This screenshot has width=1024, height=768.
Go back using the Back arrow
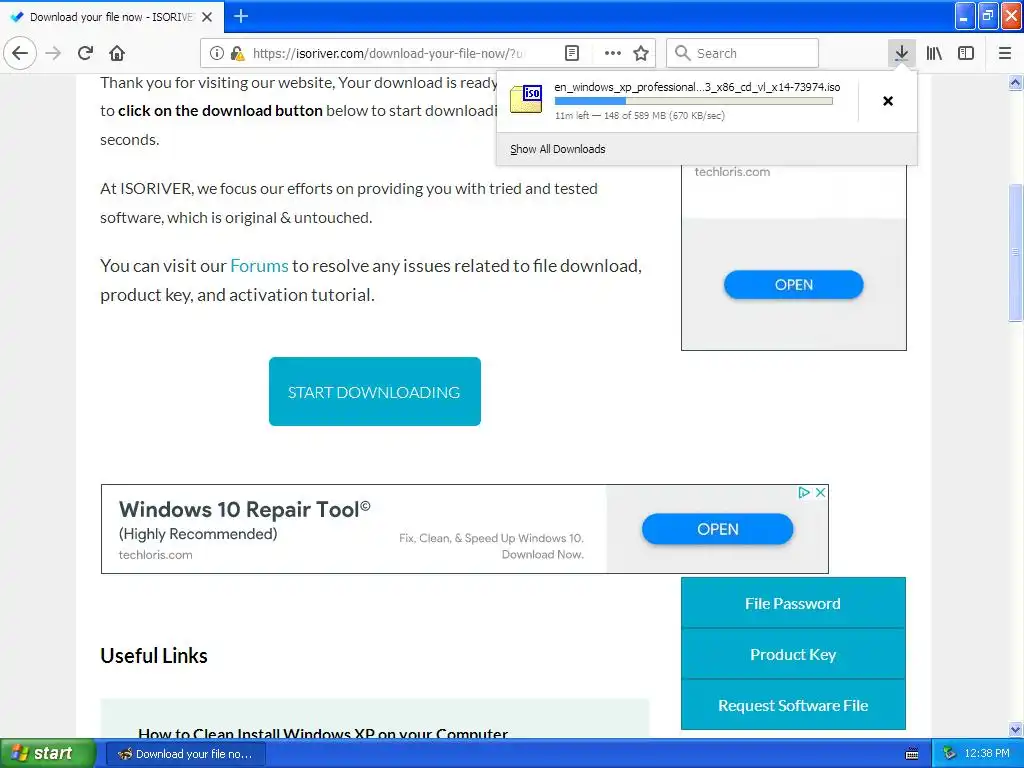click(20, 53)
